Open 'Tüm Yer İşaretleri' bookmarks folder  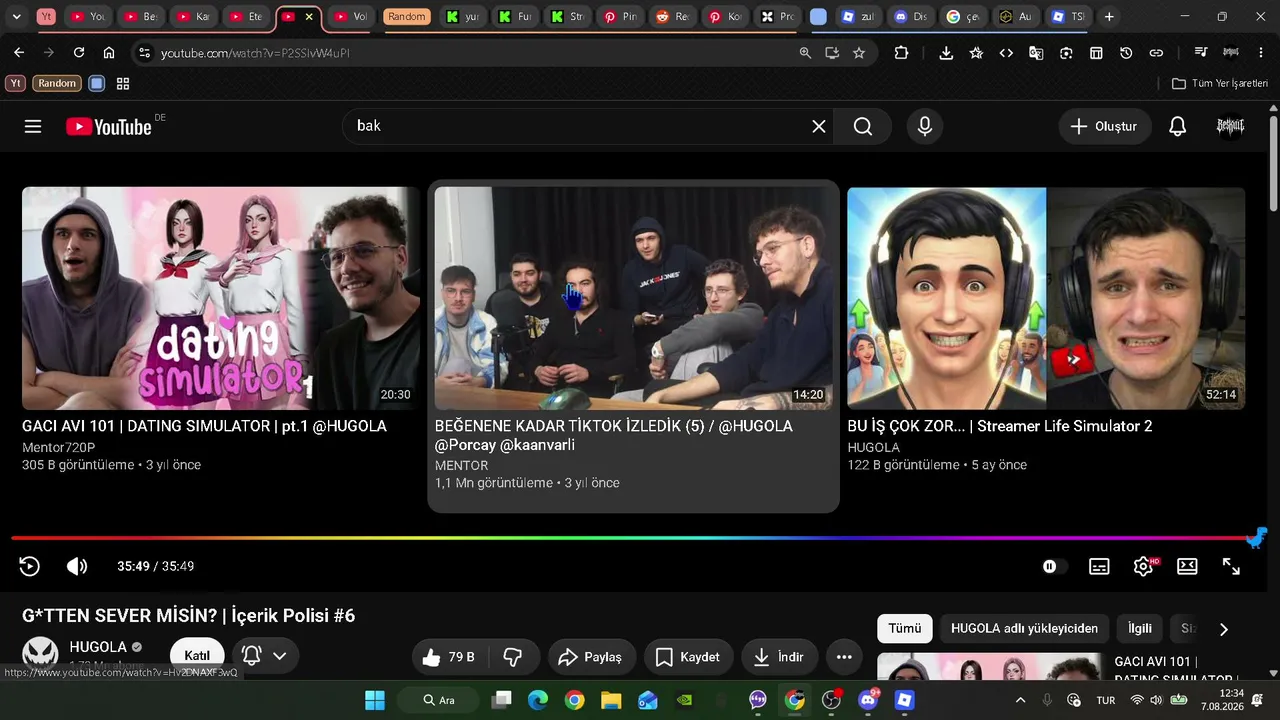click(1220, 84)
